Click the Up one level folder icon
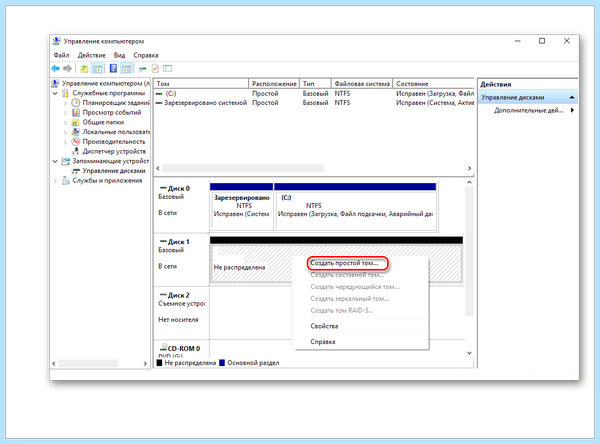 click(84, 69)
